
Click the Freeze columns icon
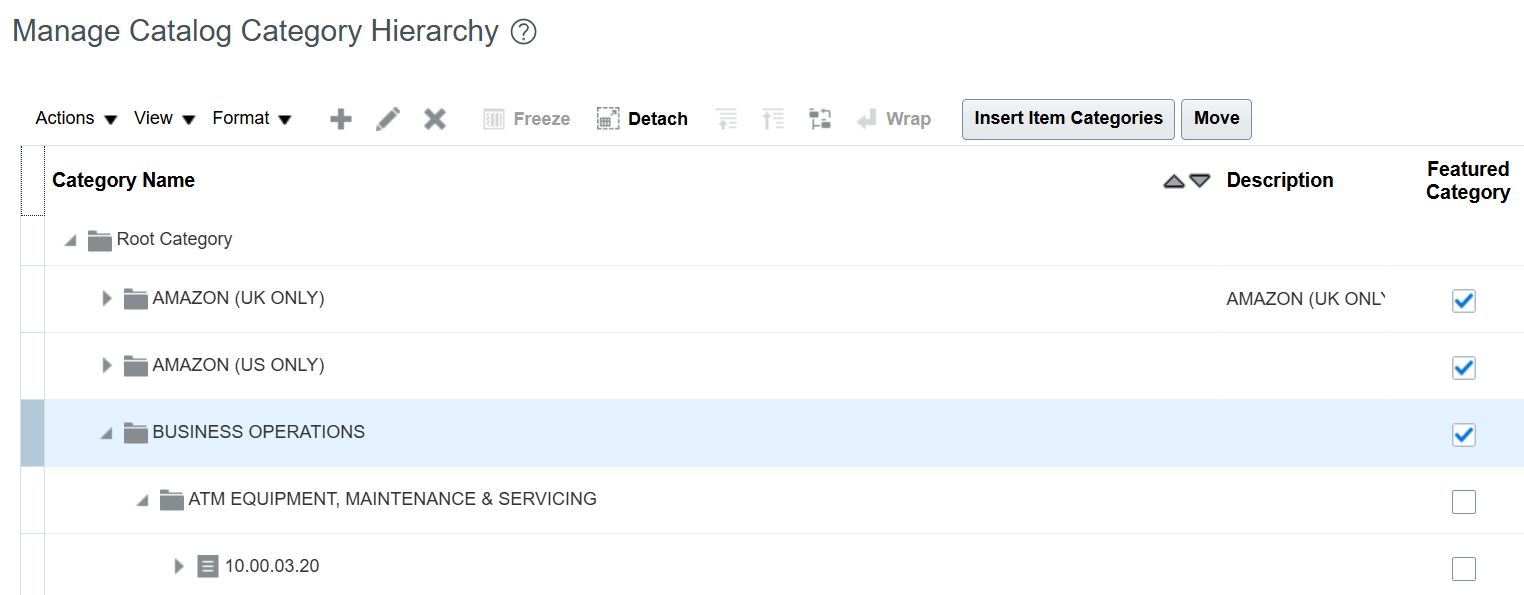click(526, 118)
